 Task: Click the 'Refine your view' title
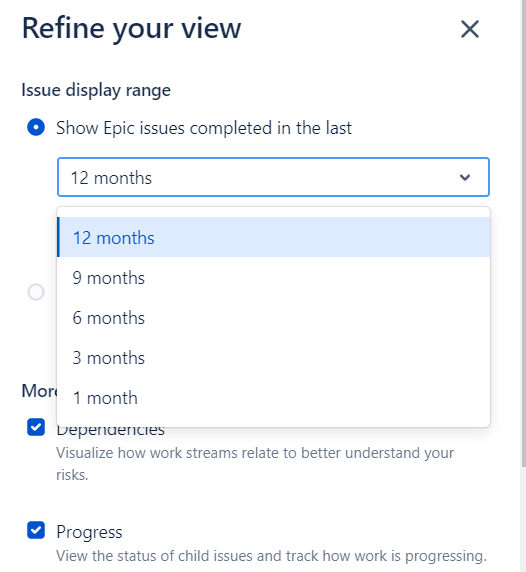point(132,28)
